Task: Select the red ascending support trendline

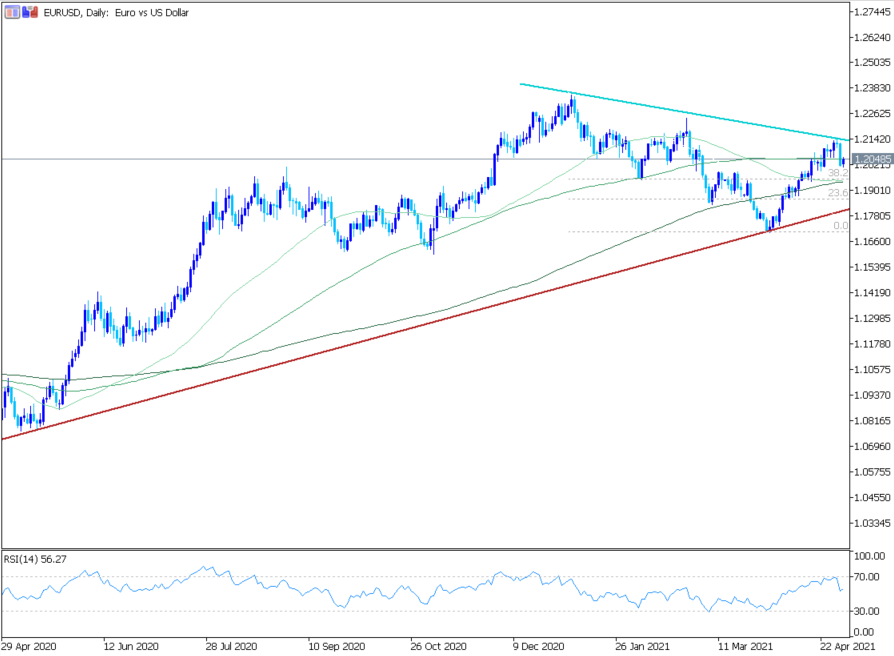Action: [425, 324]
